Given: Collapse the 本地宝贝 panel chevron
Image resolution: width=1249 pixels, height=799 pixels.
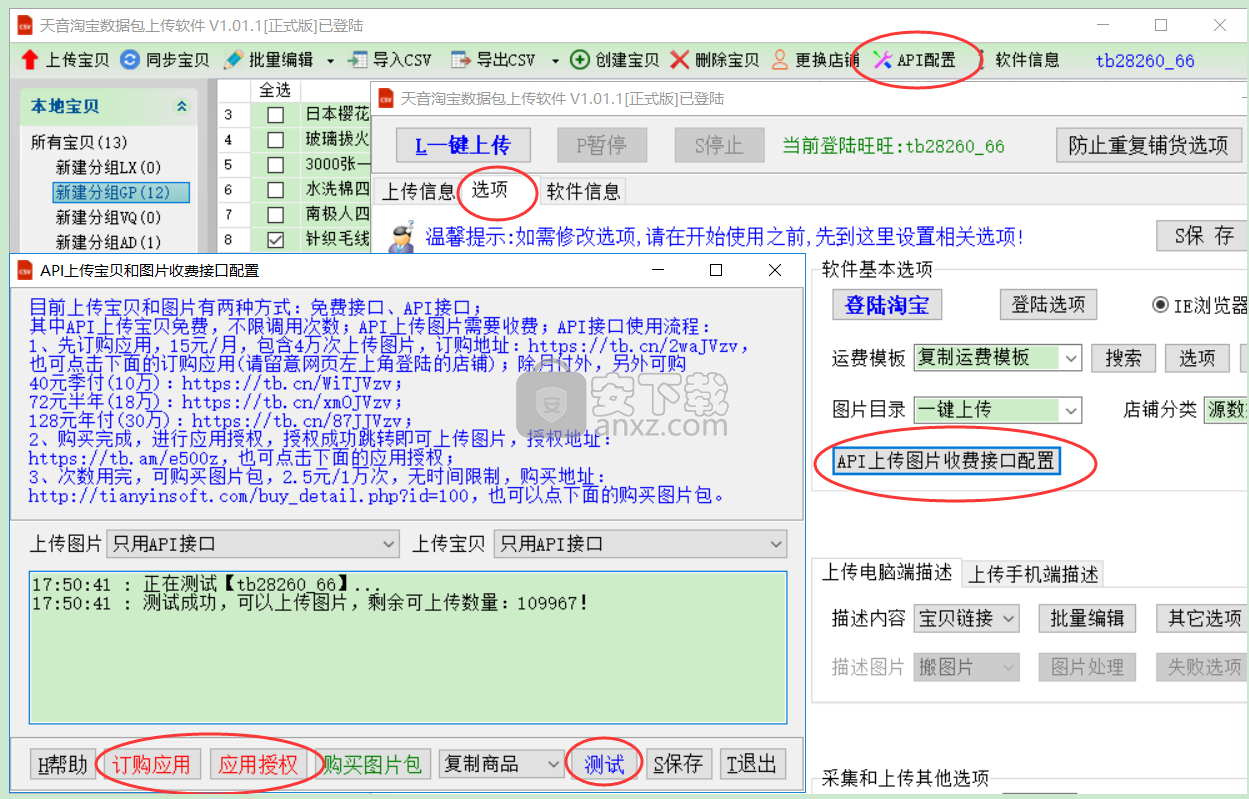Looking at the screenshot, I should pyautogui.click(x=182, y=106).
